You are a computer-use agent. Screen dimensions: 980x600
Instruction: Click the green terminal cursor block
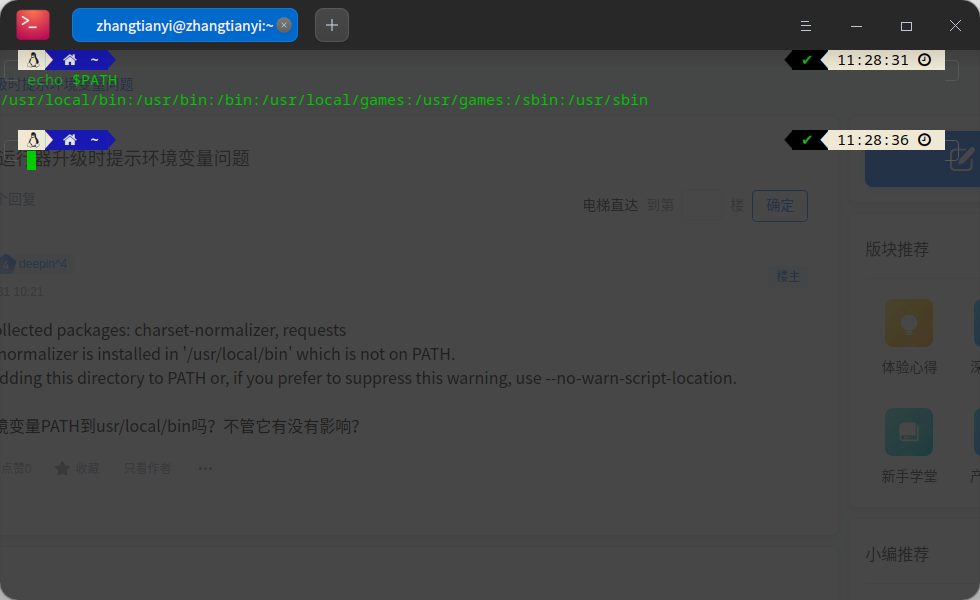[31, 160]
